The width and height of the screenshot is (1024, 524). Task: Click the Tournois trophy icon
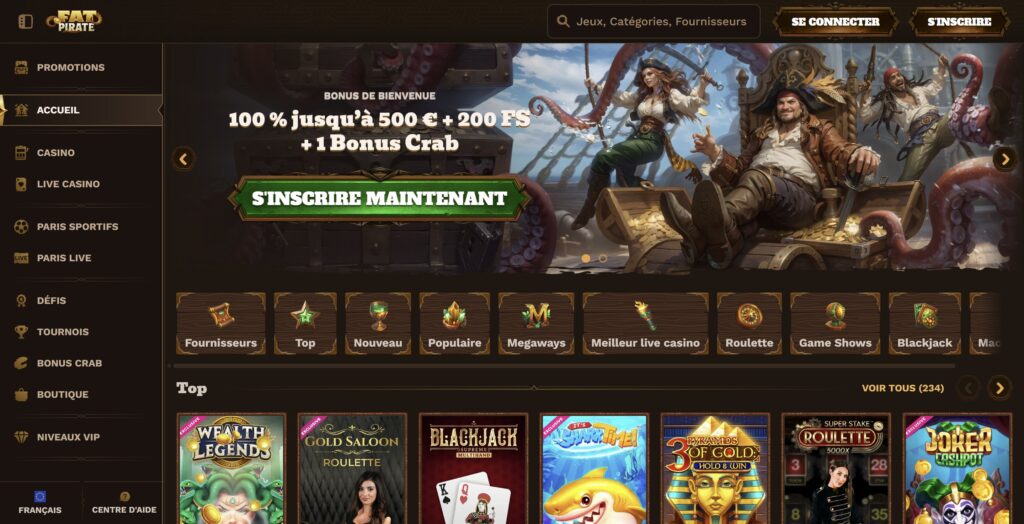point(22,332)
